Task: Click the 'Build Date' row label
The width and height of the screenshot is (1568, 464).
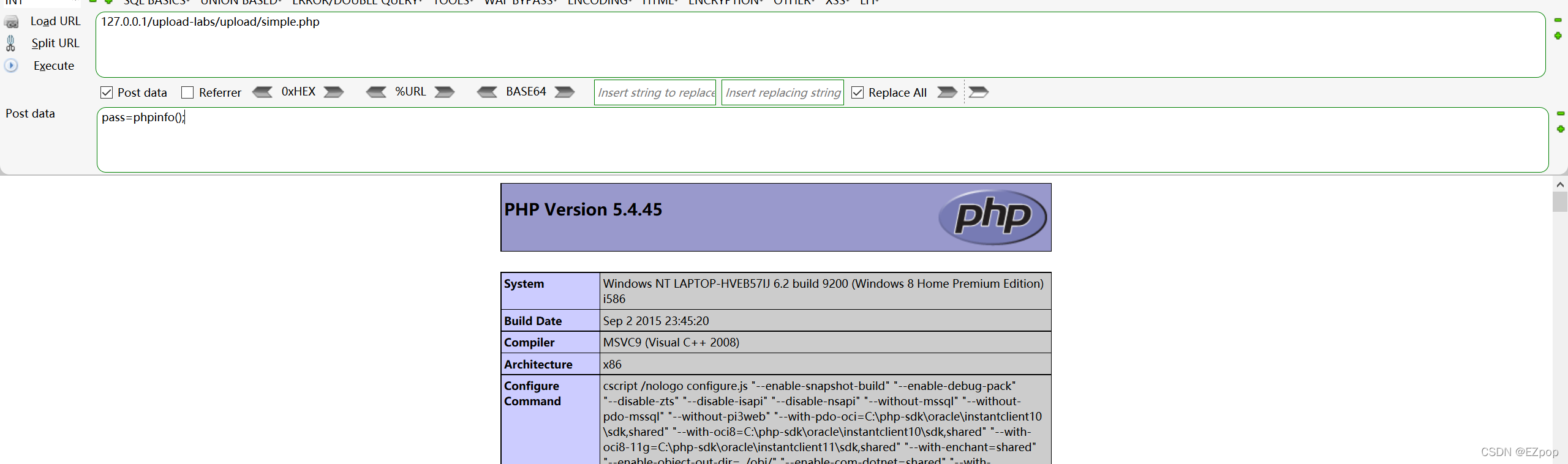Action: click(533, 321)
